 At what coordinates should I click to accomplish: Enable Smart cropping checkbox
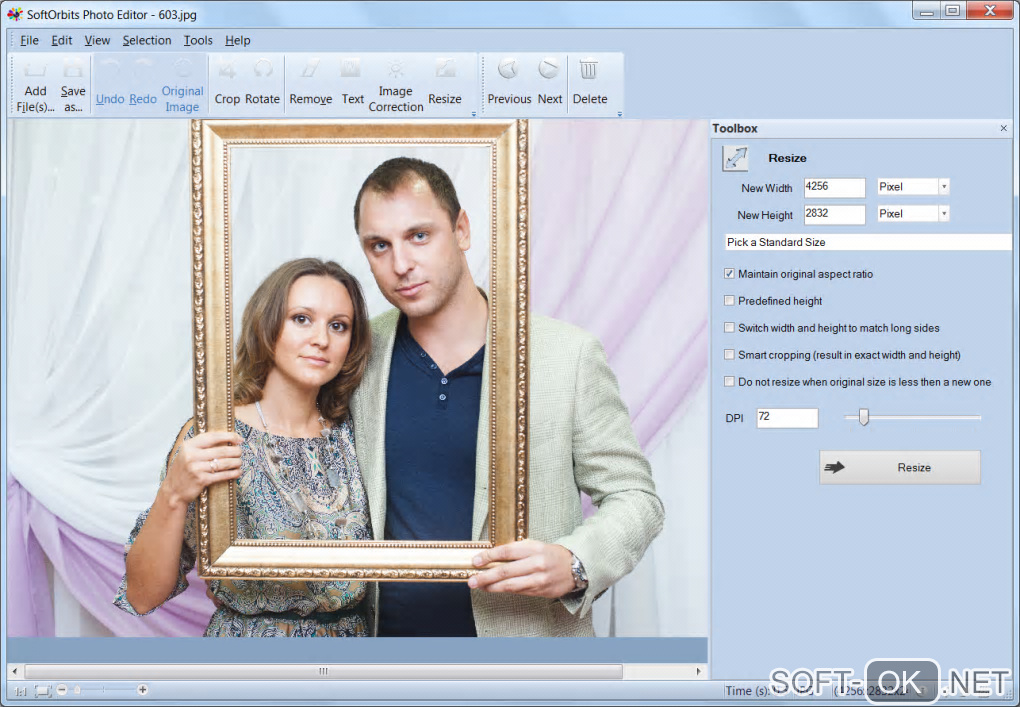[729, 354]
